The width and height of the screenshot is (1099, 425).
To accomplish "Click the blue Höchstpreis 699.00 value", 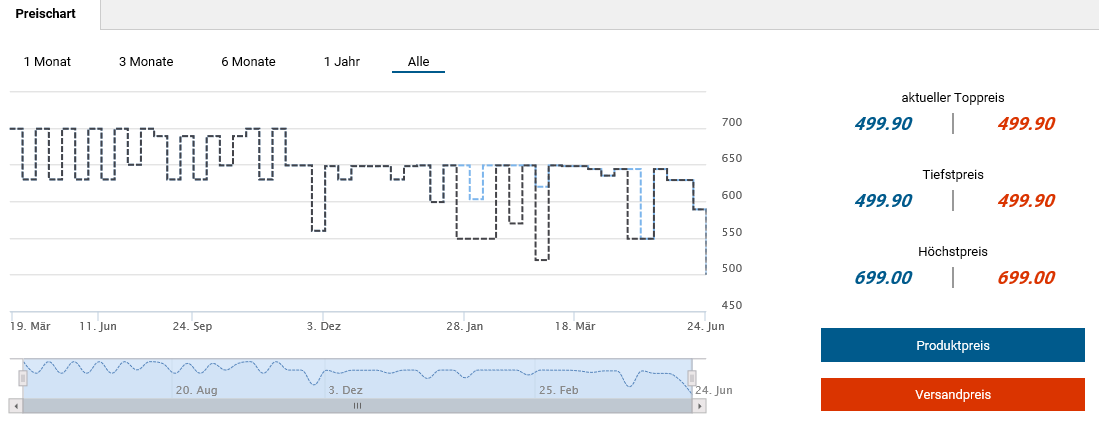I will [883, 278].
